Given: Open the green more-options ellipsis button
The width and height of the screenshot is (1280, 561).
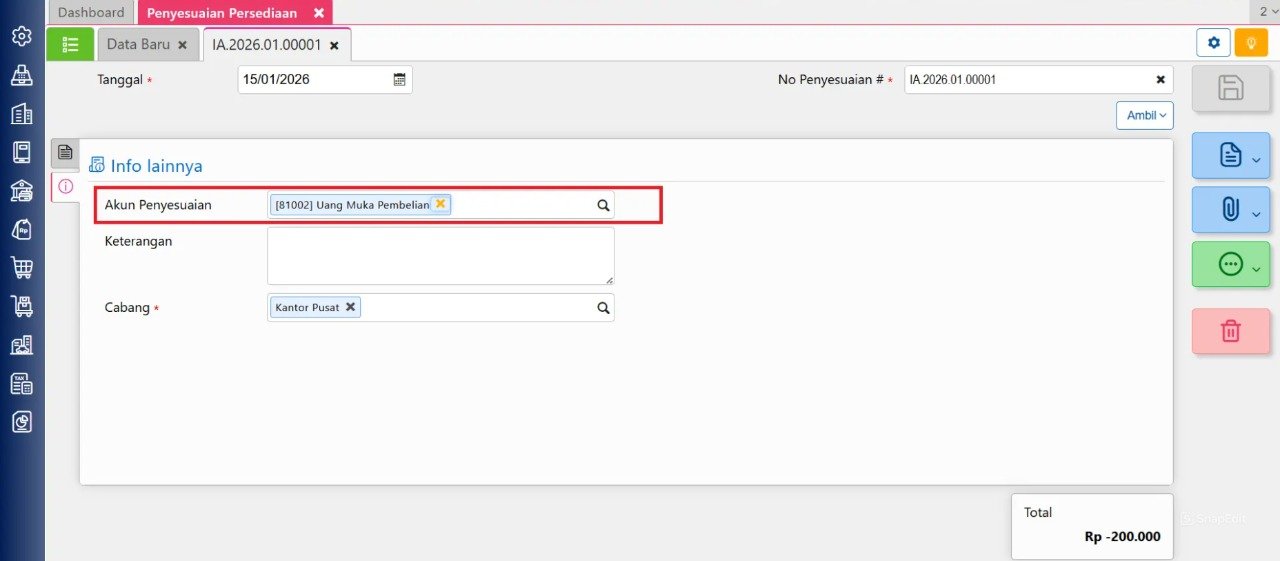Looking at the screenshot, I should tap(1231, 264).
